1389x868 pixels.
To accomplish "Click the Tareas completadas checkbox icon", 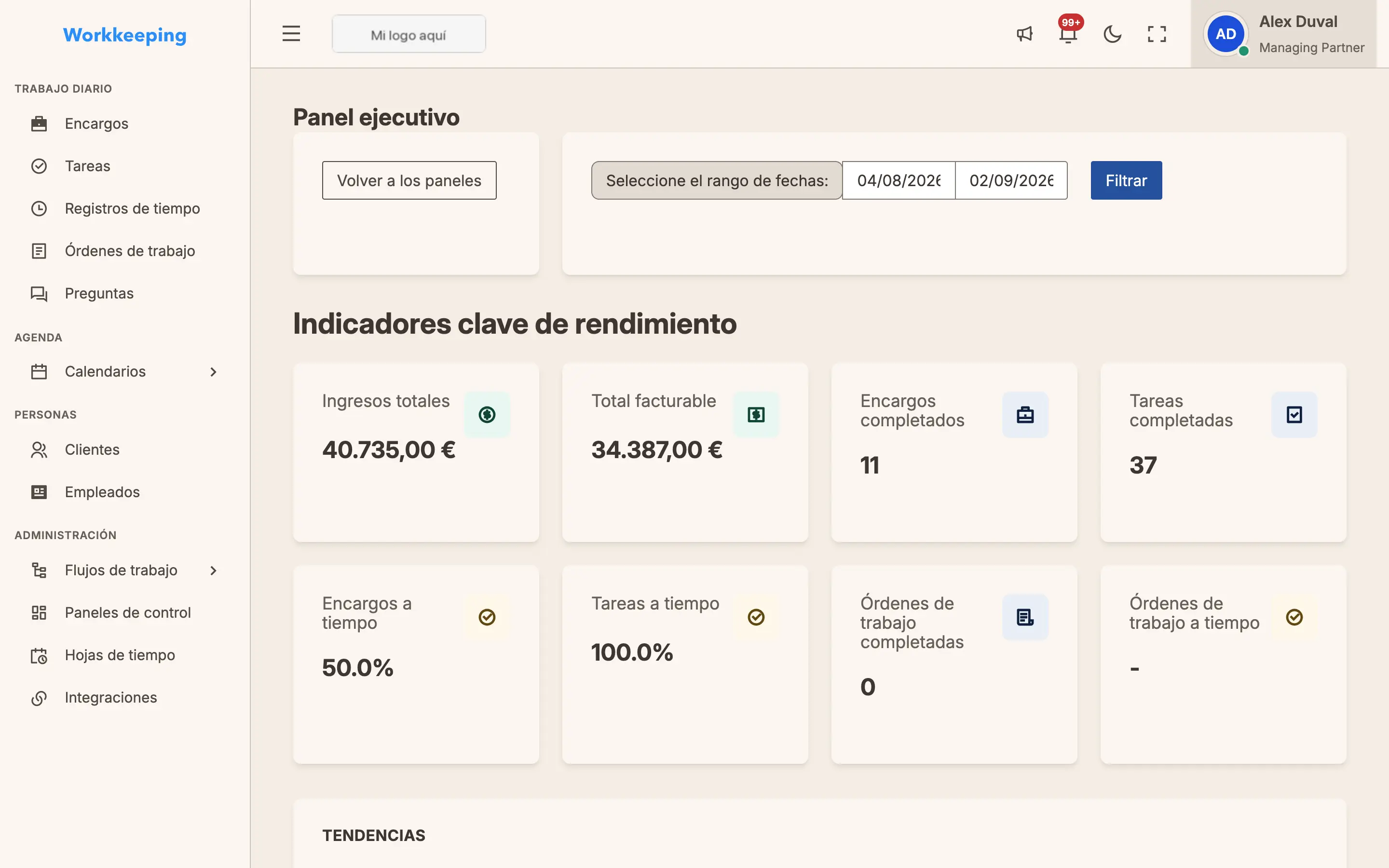I will click(x=1294, y=415).
